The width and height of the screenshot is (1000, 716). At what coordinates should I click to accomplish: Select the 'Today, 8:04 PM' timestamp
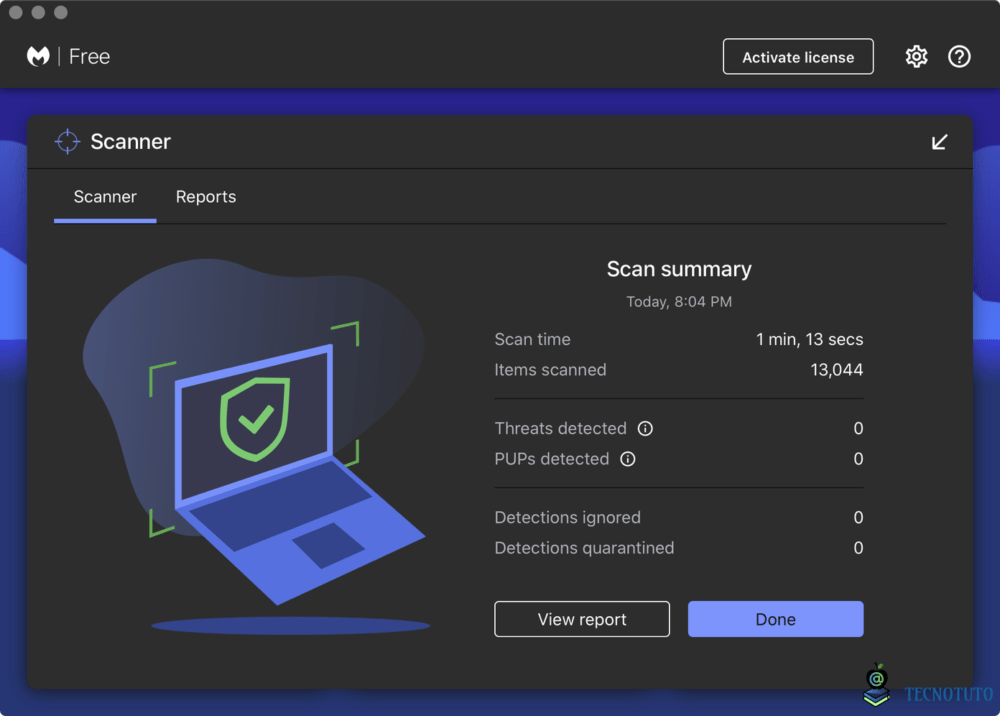pos(679,302)
